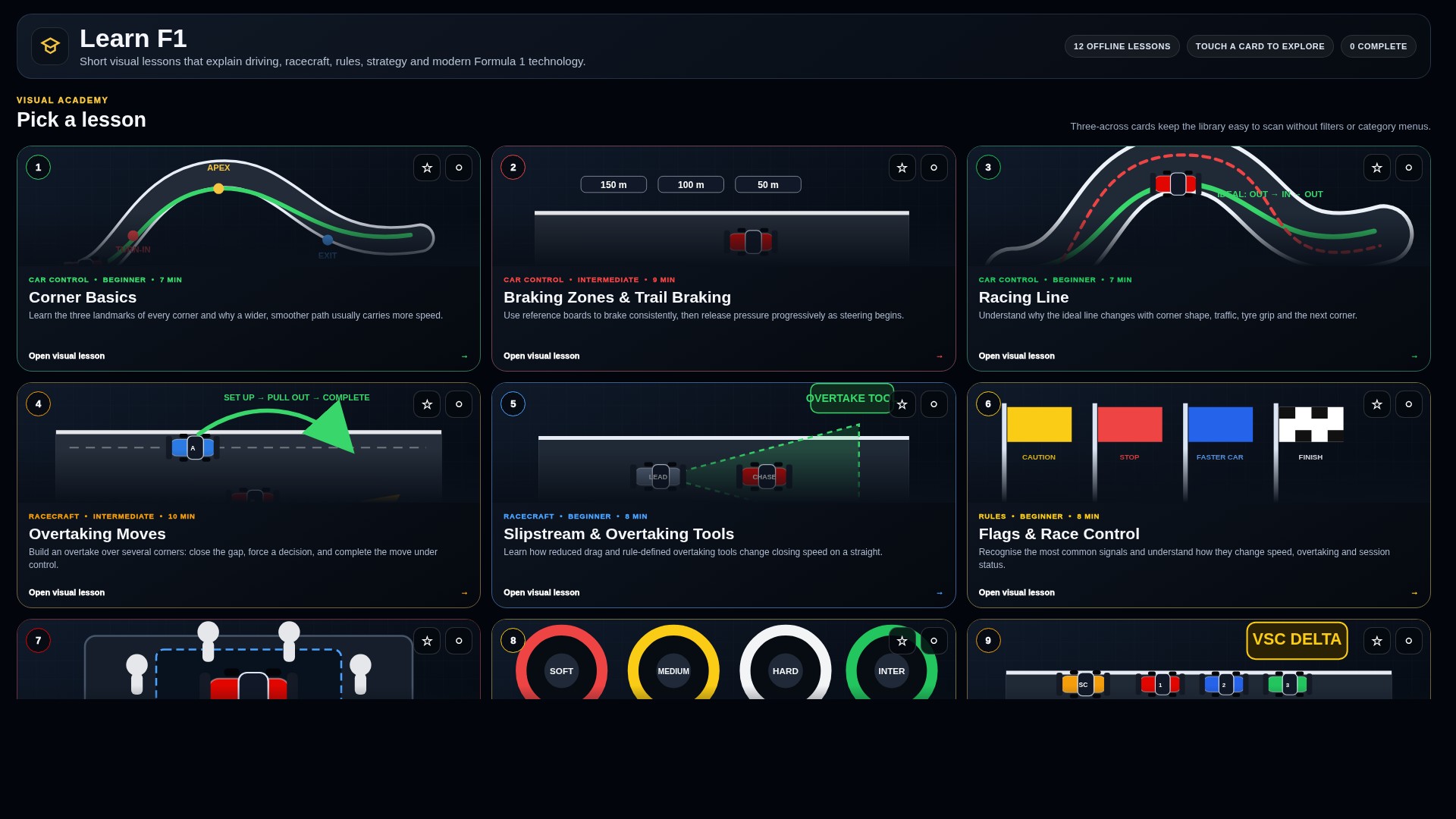Select the lesson number 1 badge
This screenshot has width=1456, height=819.
[39, 168]
